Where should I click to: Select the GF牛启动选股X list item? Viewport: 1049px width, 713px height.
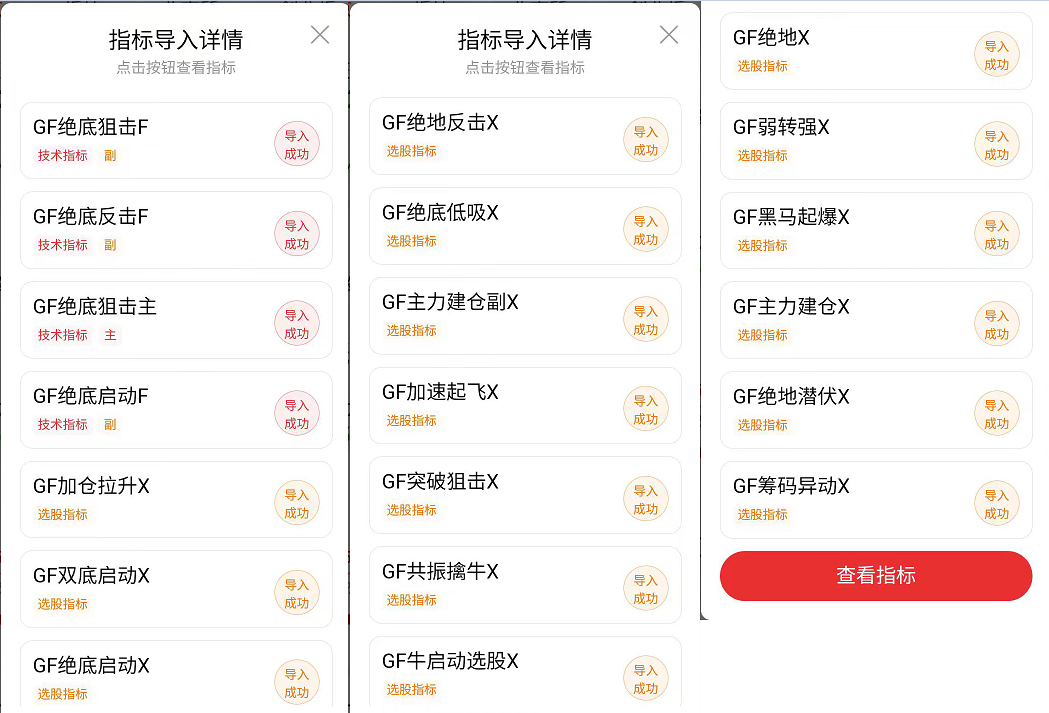coord(526,673)
